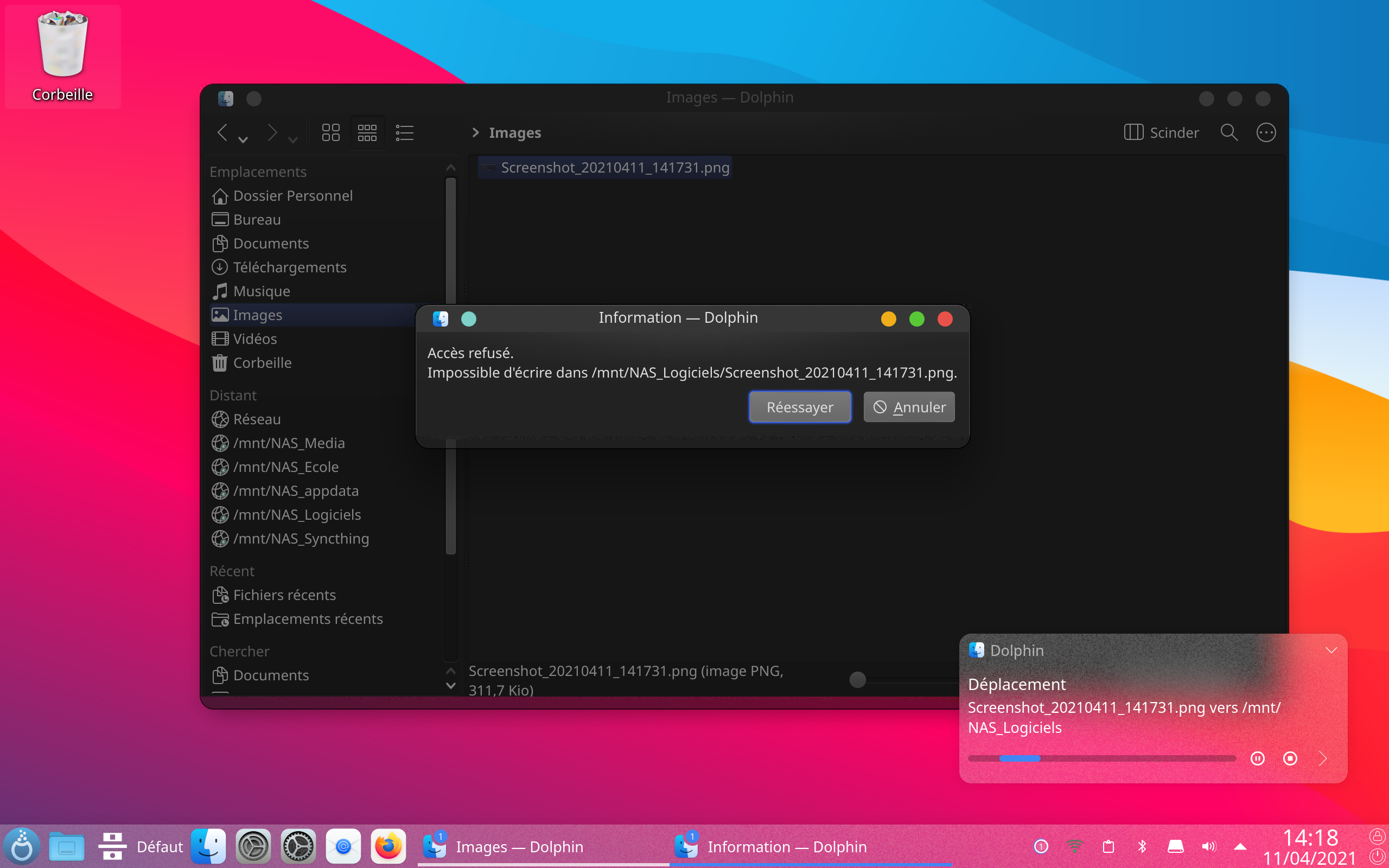Open the Bluetooth tray icon
Screen dimensions: 1389x868
point(1142,846)
